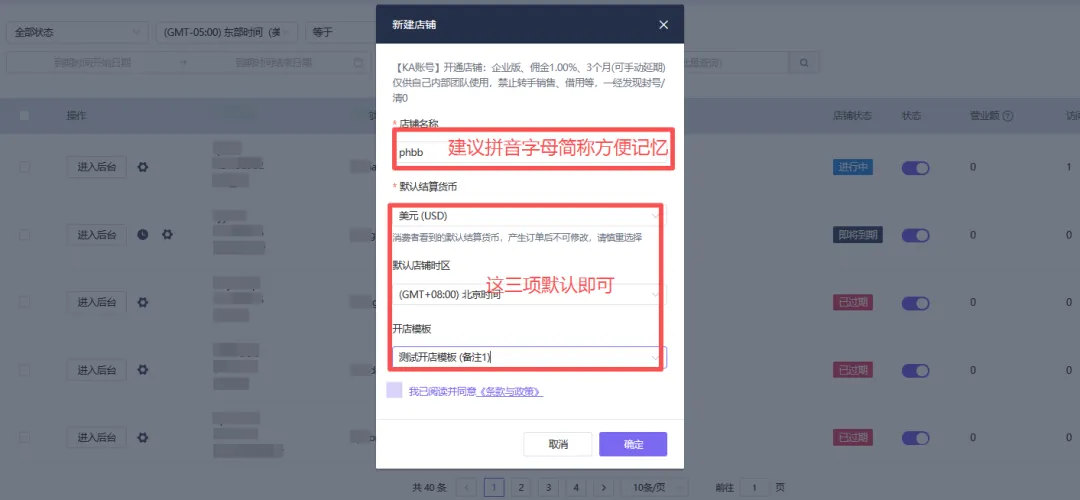The height and width of the screenshot is (500, 1080).
Task: Click the 店铺状态 column header
Action: (852, 116)
